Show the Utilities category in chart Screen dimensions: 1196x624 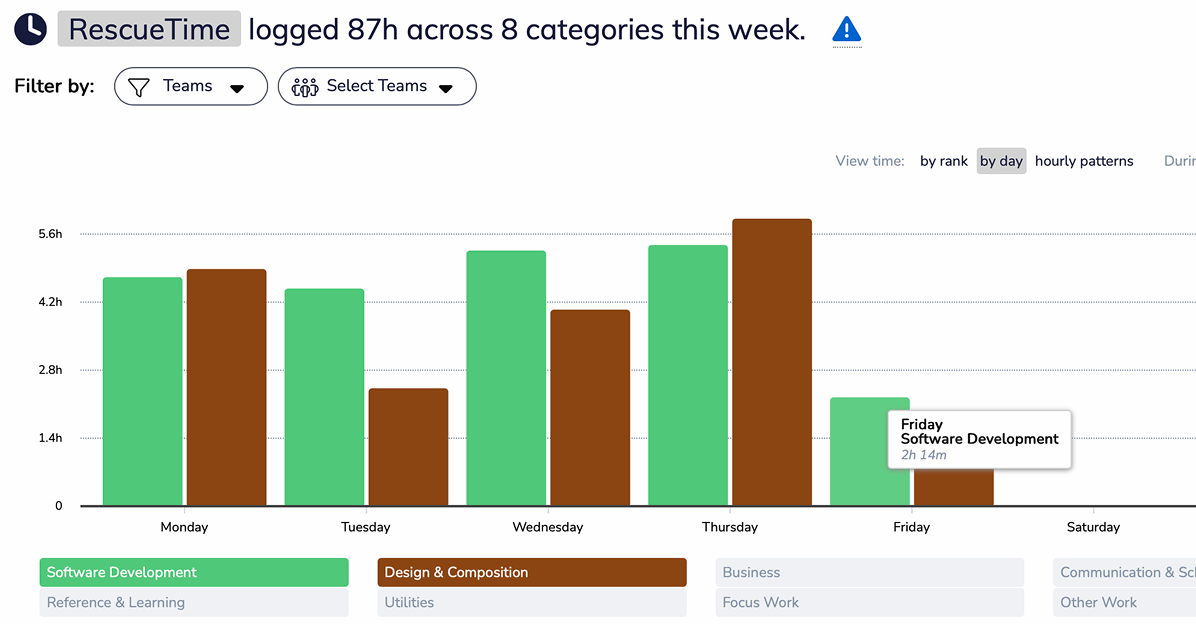[x=532, y=602]
